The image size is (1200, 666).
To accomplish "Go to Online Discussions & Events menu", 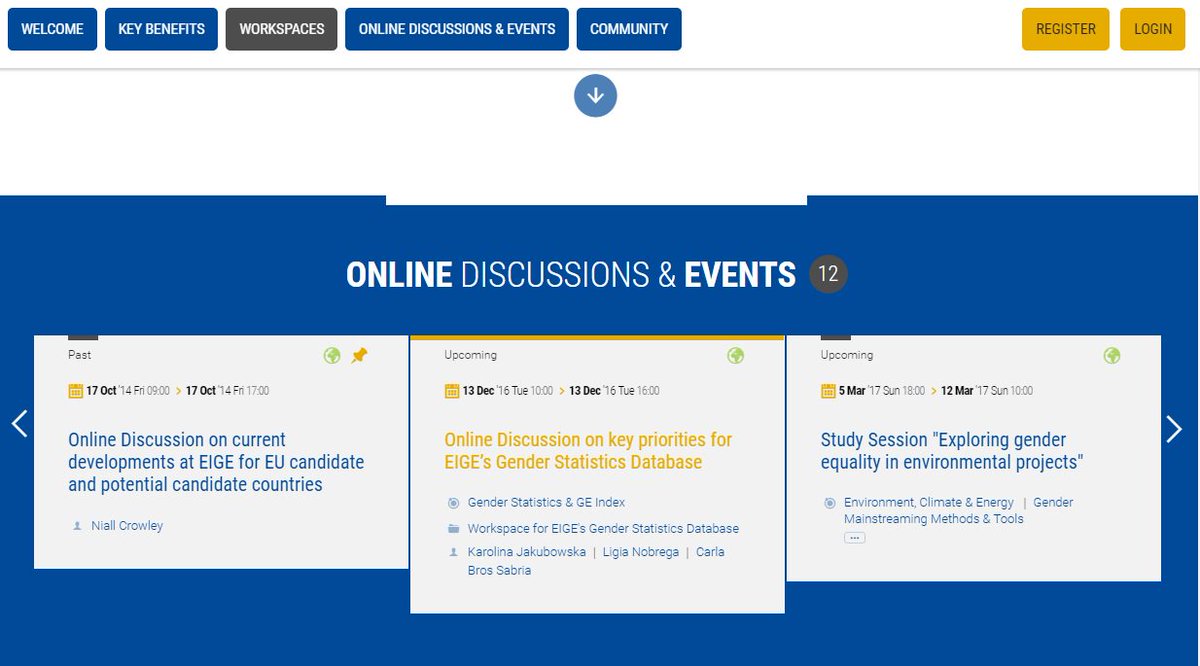I will 457,29.
